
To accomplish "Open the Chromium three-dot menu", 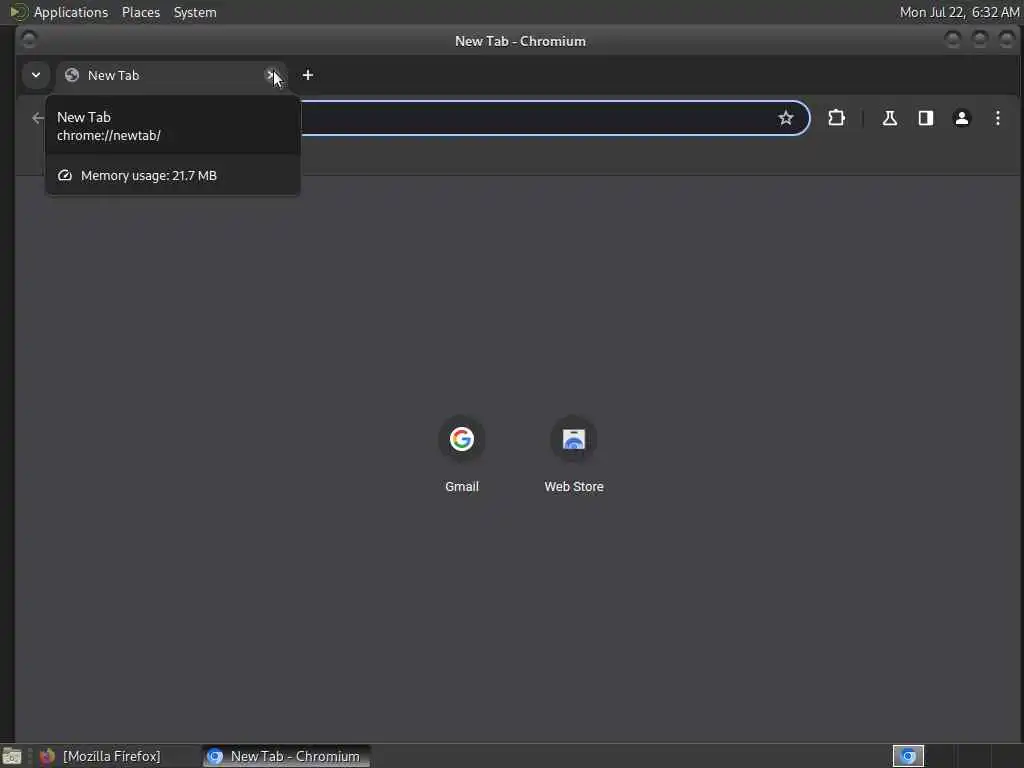I will [x=997, y=118].
